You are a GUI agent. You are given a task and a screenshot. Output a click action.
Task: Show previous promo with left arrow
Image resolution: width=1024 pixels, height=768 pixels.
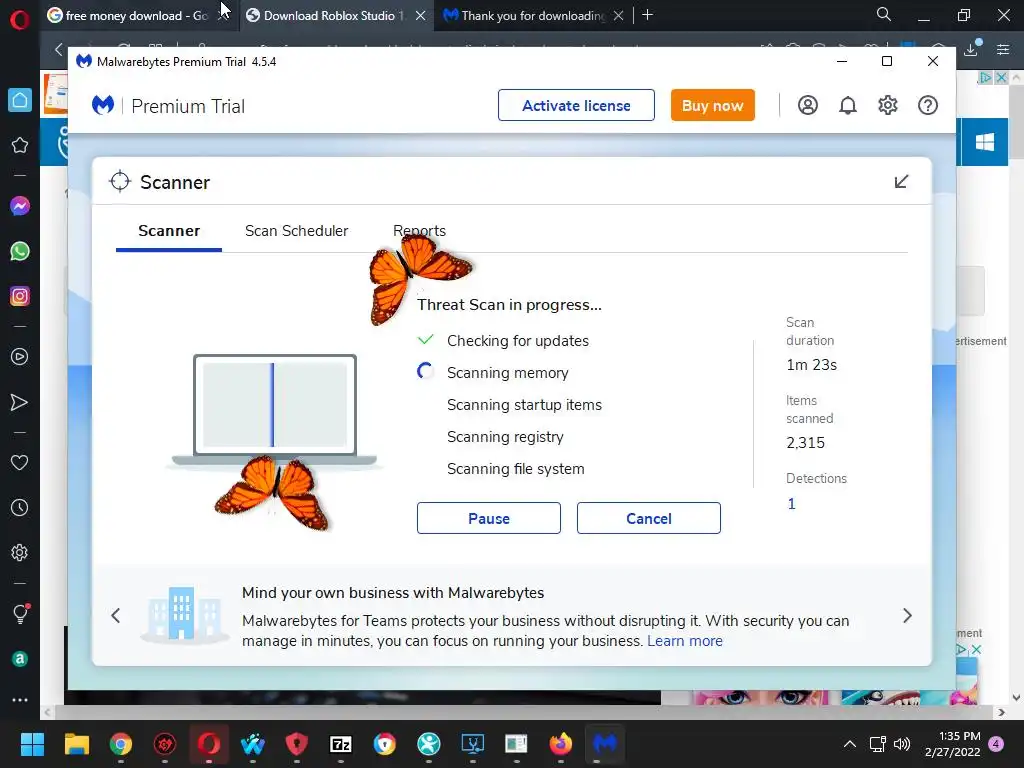pos(116,615)
